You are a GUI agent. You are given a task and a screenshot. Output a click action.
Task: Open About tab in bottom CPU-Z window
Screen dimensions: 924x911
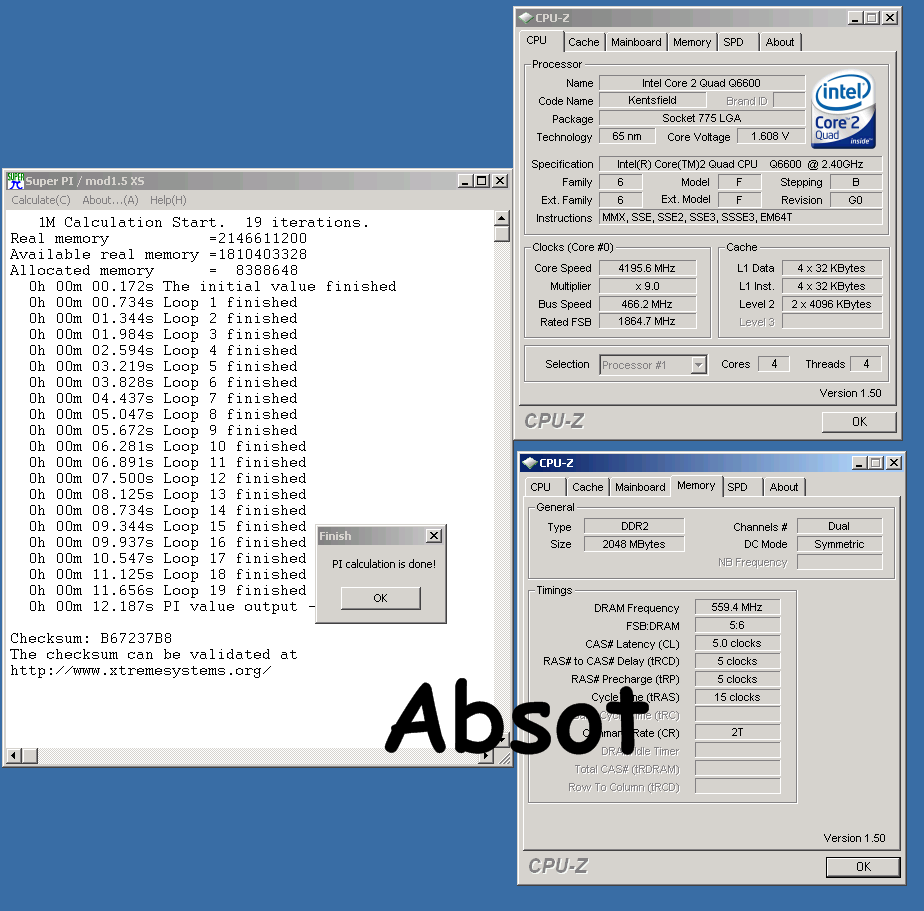784,487
